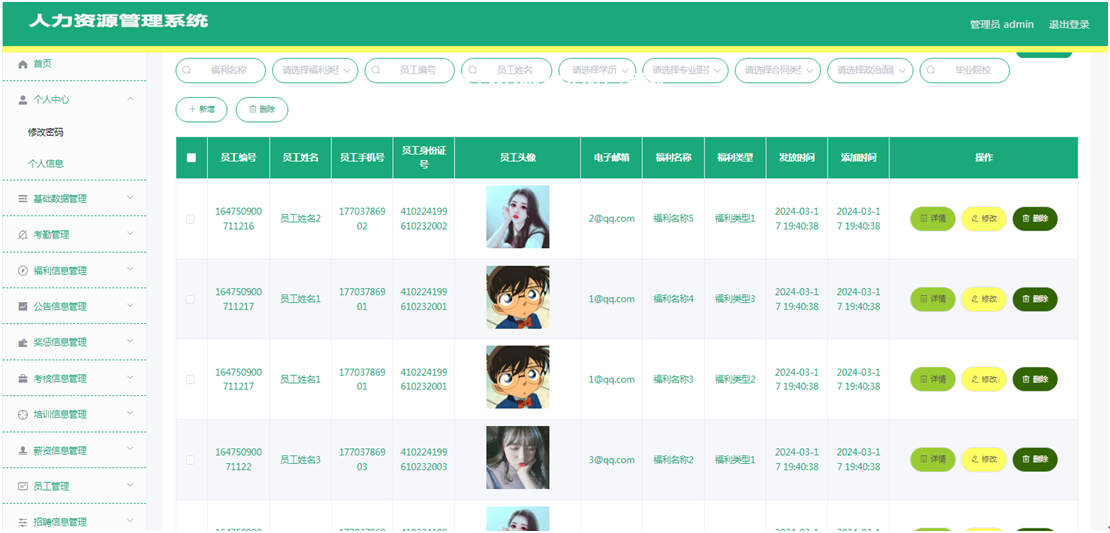Toggle the select-all checkbox in table header
This screenshot has width=1110, height=533.
tap(191, 158)
